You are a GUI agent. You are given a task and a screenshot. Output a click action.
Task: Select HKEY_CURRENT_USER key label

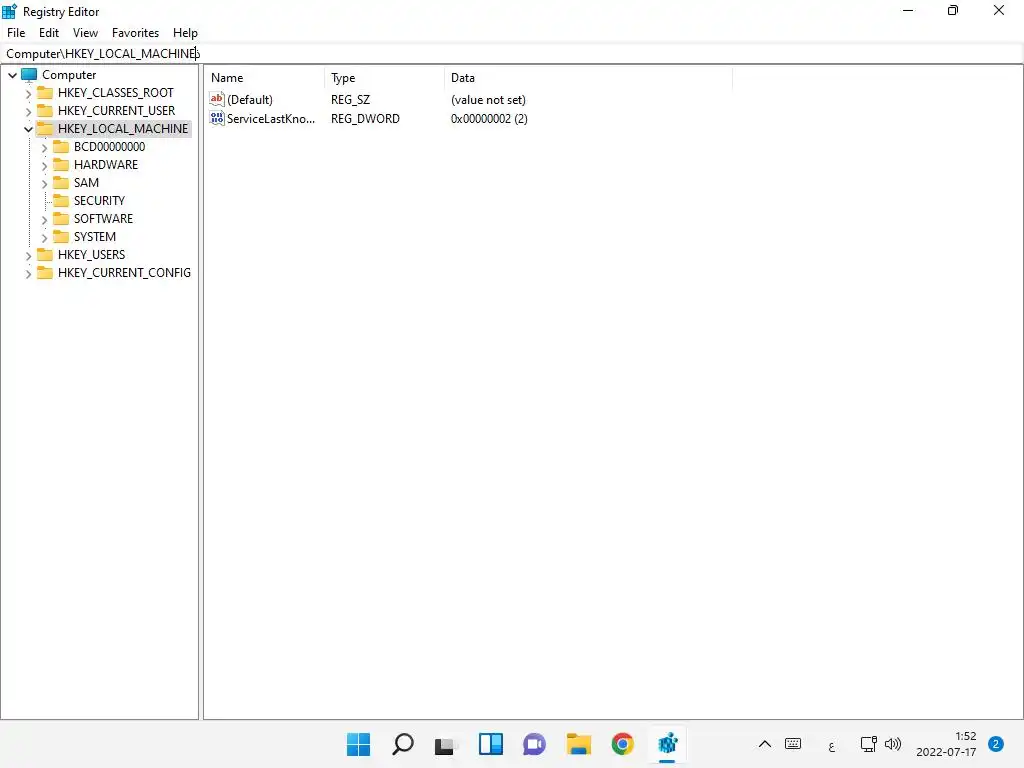point(116,111)
